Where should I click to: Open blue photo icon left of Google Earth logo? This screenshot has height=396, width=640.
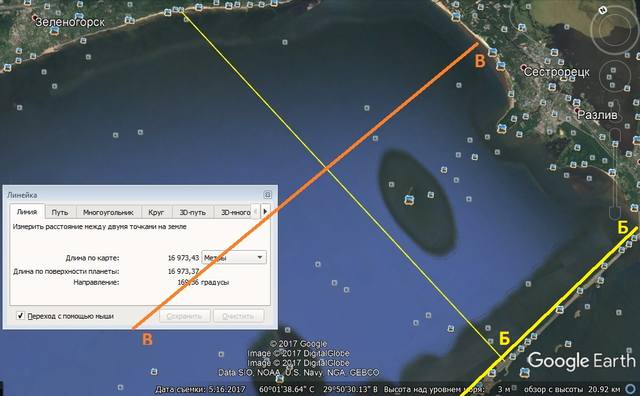pyautogui.click(x=525, y=372)
